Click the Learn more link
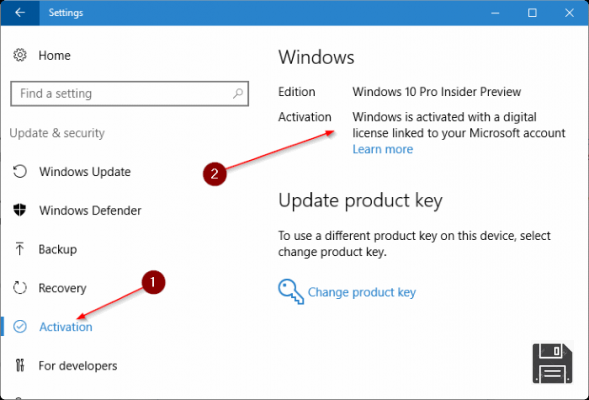The image size is (589, 400). 383,149
